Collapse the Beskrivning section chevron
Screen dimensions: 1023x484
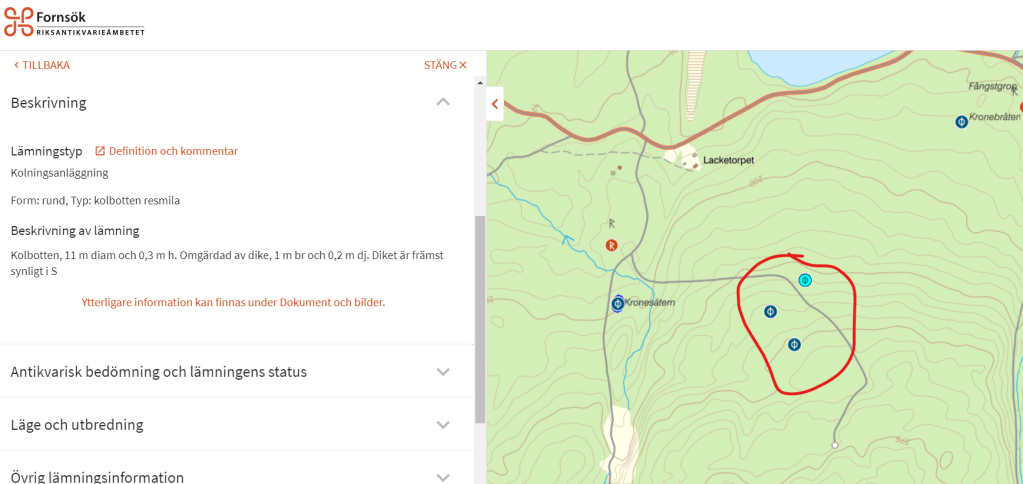443,102
